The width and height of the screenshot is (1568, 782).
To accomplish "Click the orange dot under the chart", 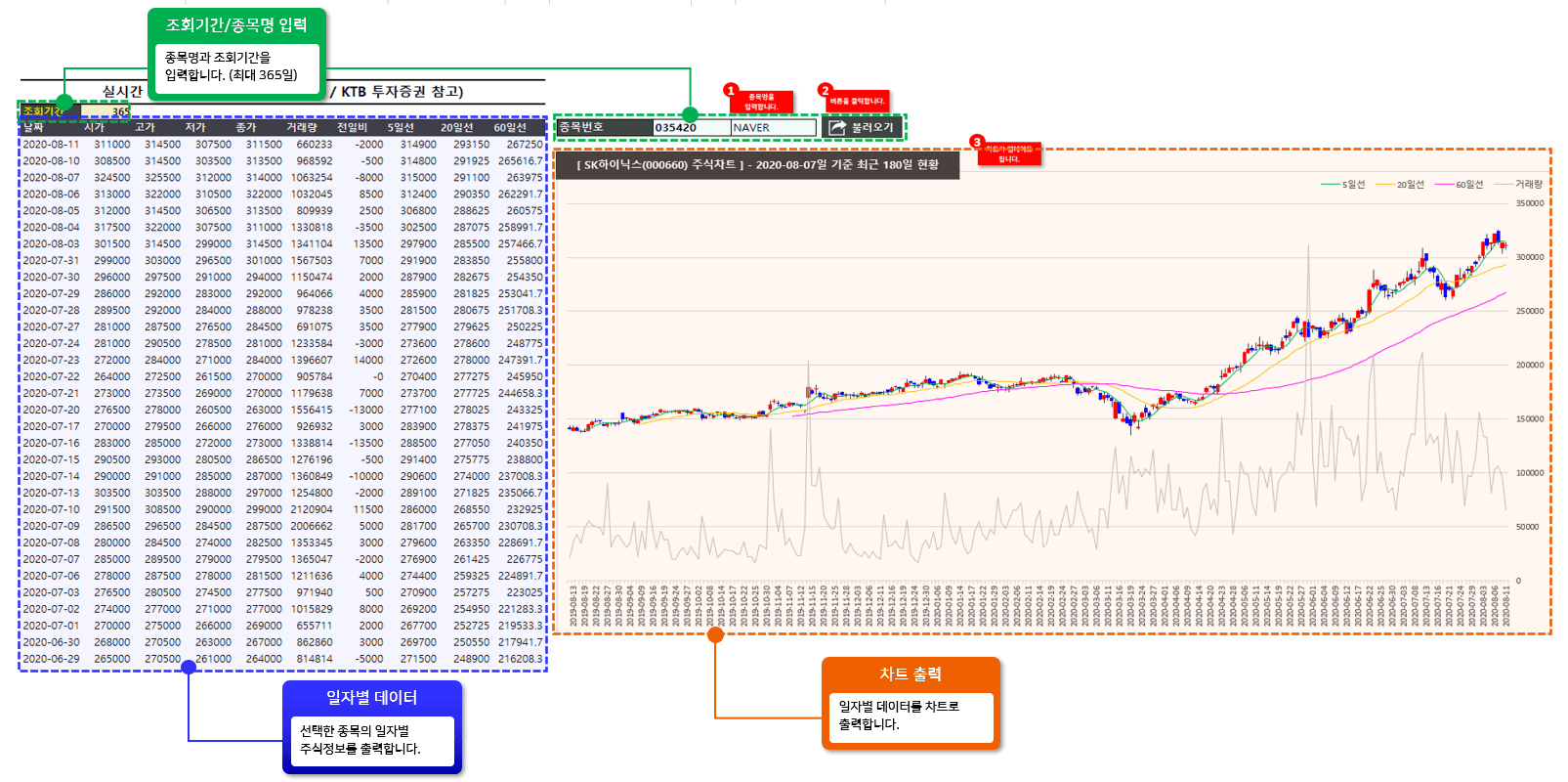I will point(716,635).
